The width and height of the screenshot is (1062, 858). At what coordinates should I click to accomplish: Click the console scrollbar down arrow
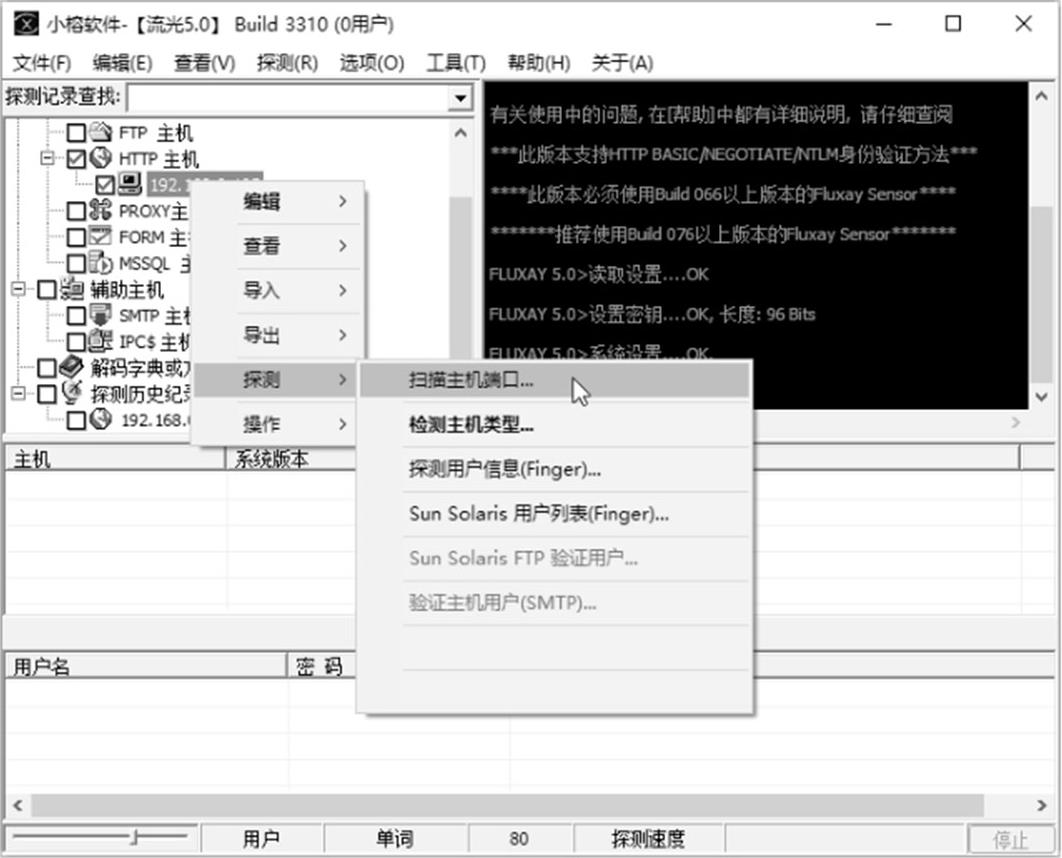coord(1042,396)
